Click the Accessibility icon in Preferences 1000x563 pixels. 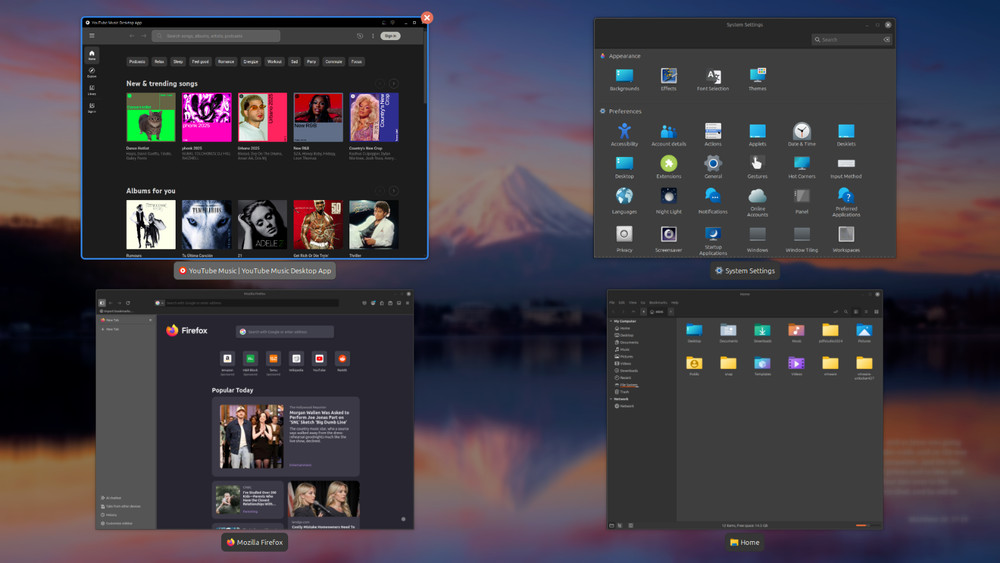(624, 132)
